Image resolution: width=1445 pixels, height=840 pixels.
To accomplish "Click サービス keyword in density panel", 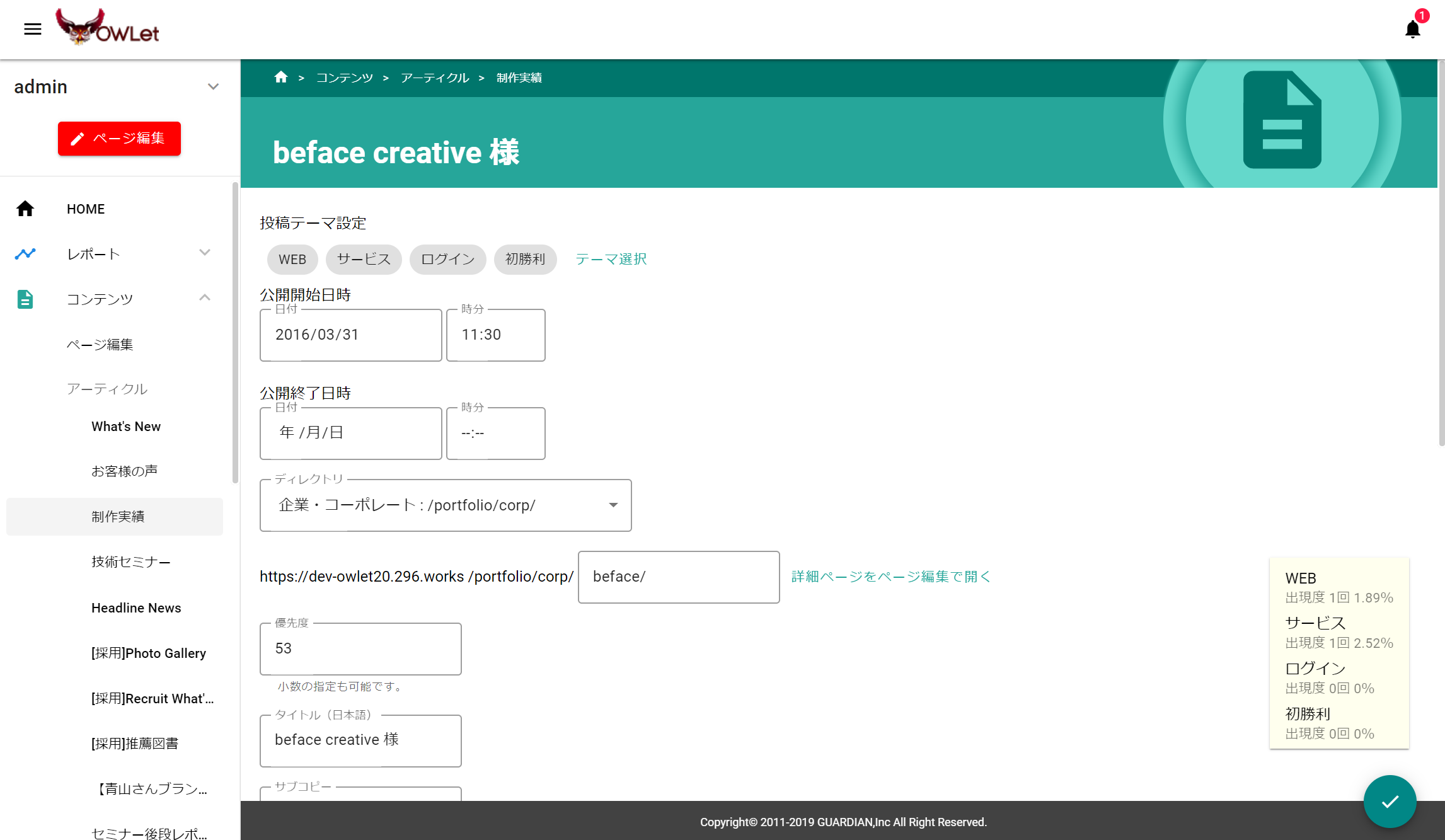I will pyautogui.click(x=1315, y=623).
